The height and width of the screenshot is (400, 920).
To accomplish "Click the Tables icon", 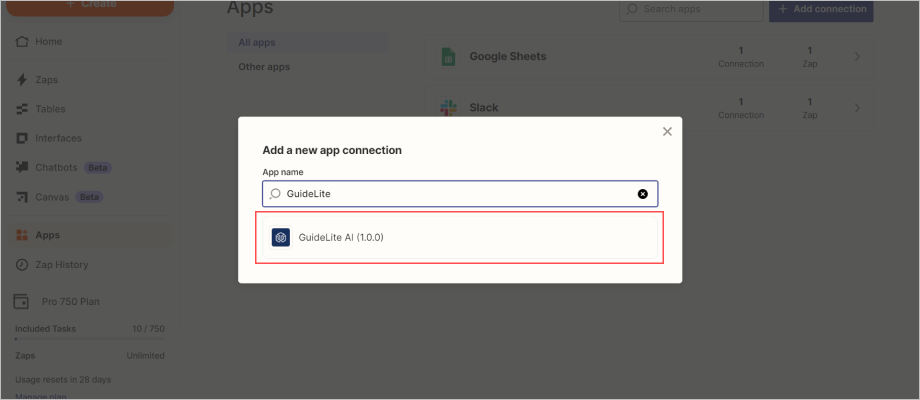I will (22, 109).
